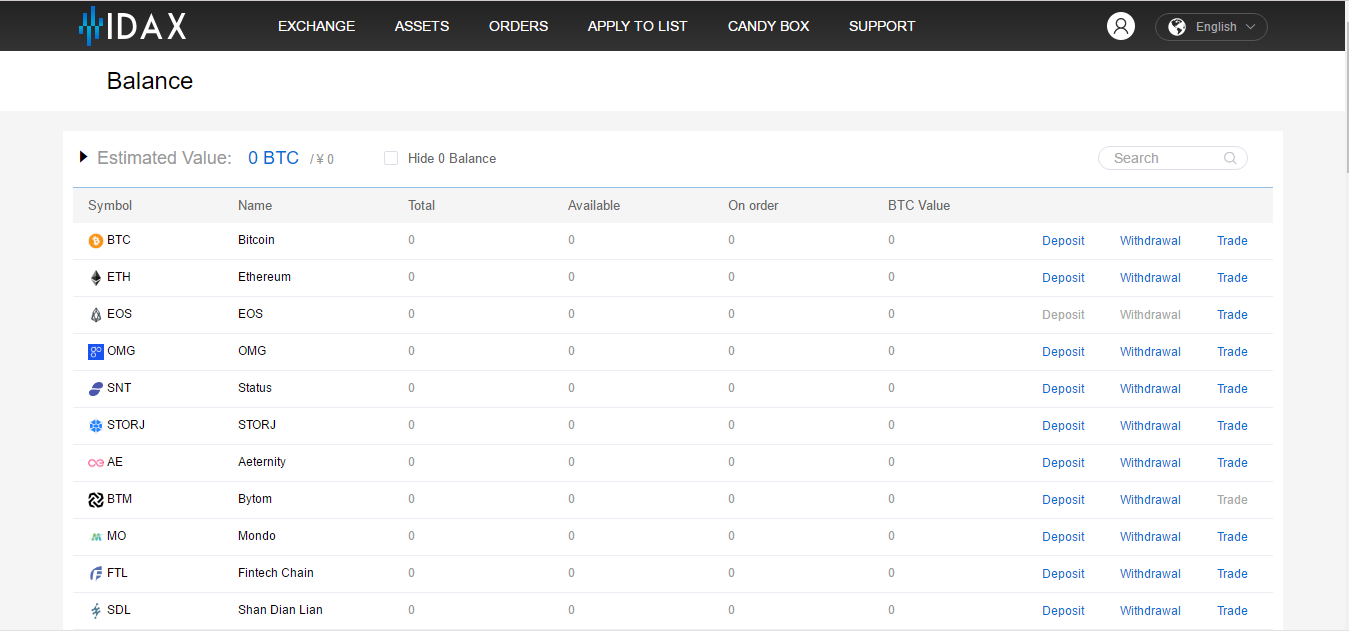The image size is (1349, 633).
Task: Click Deposit for Bytom
Action: 1063,500
